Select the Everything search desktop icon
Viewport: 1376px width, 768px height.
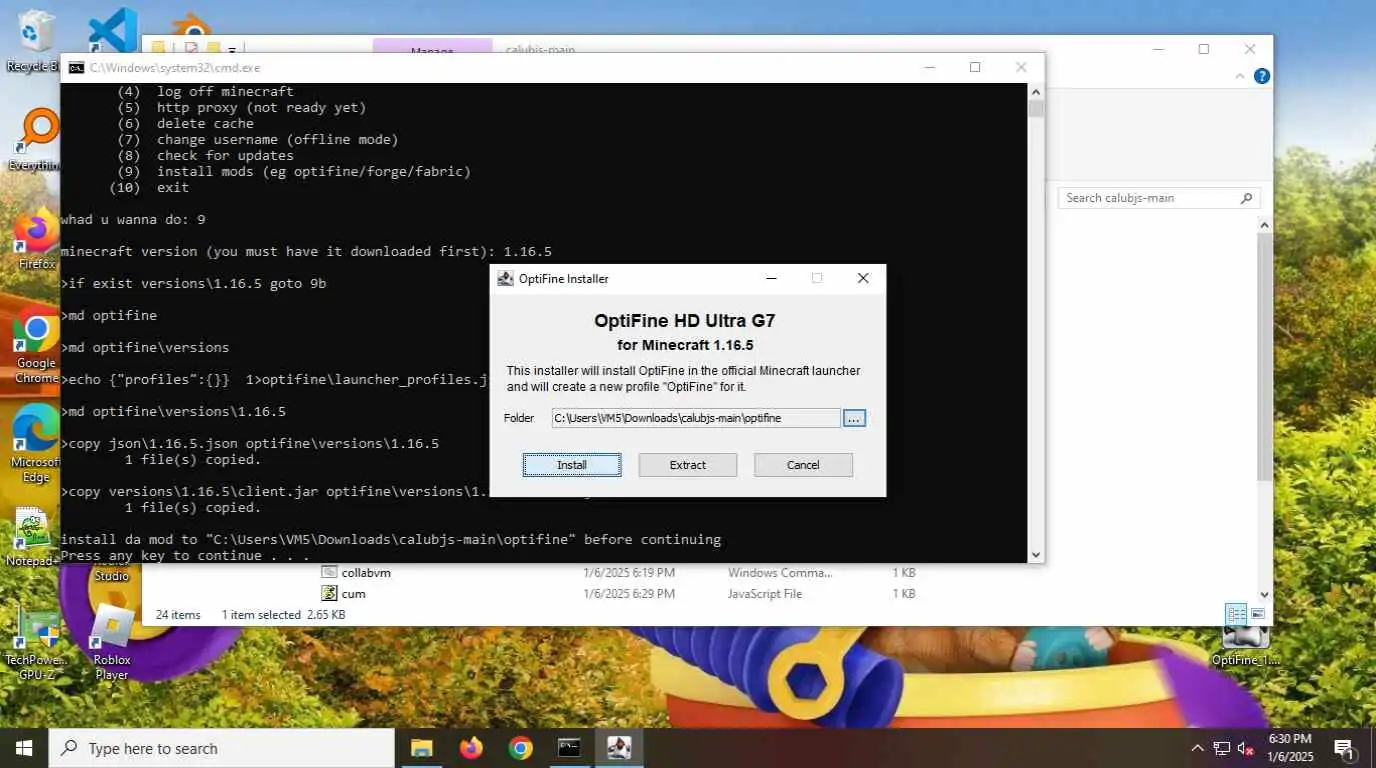click(x=34, y=140)
